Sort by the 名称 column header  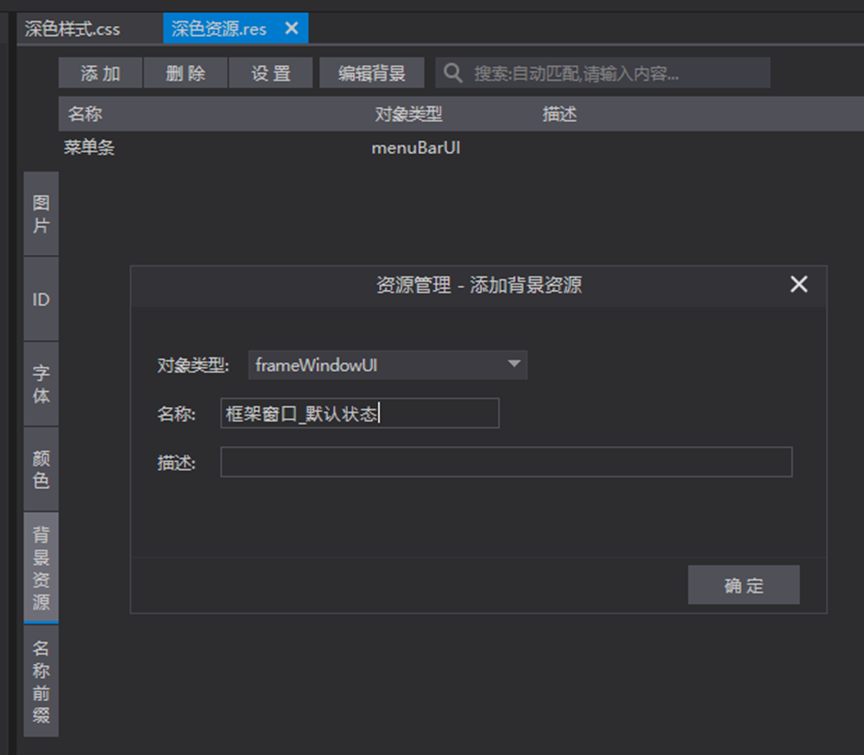tap(85, 114)
